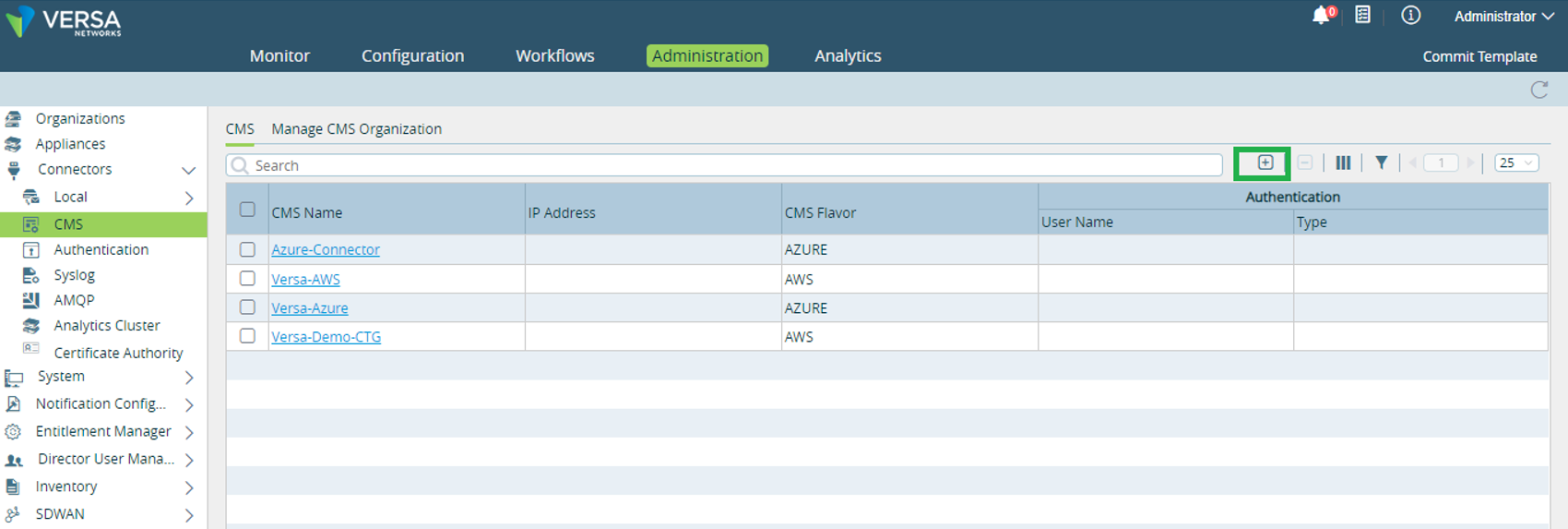Expand the Local submenu chevron
Screen dimensions: 1568x529
(x=189, y=198)
